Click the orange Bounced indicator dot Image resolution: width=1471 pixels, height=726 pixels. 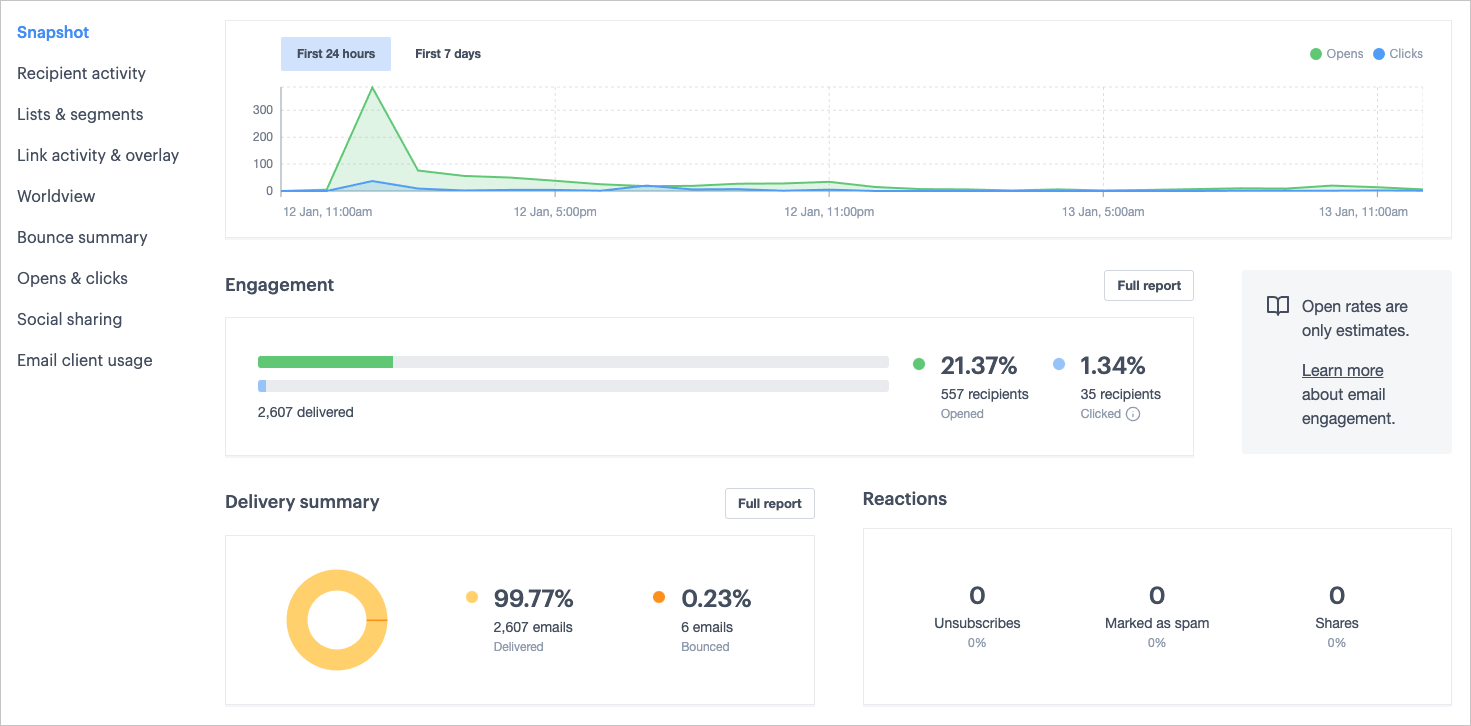[659, 596]
